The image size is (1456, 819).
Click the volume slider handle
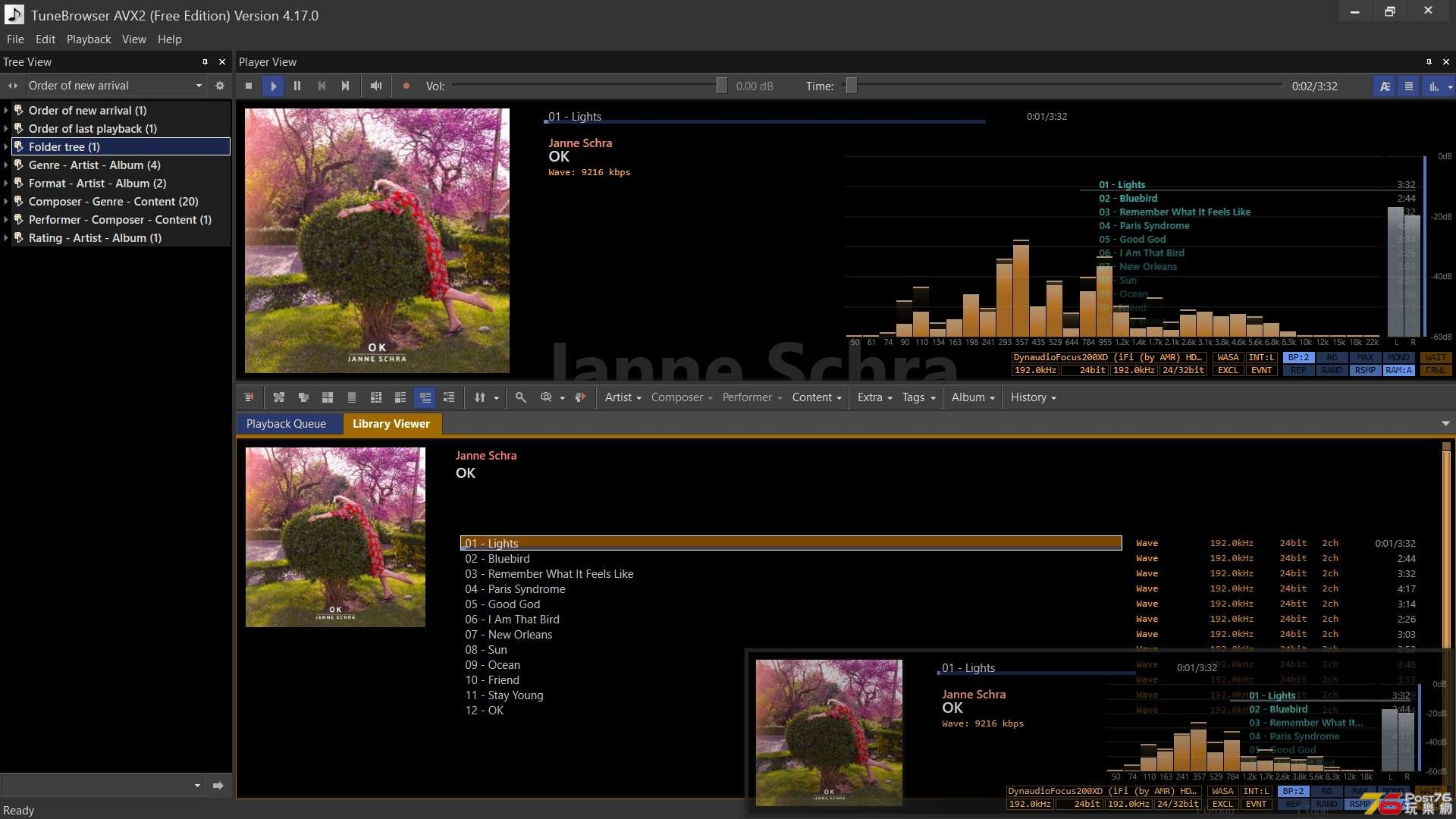721,86
